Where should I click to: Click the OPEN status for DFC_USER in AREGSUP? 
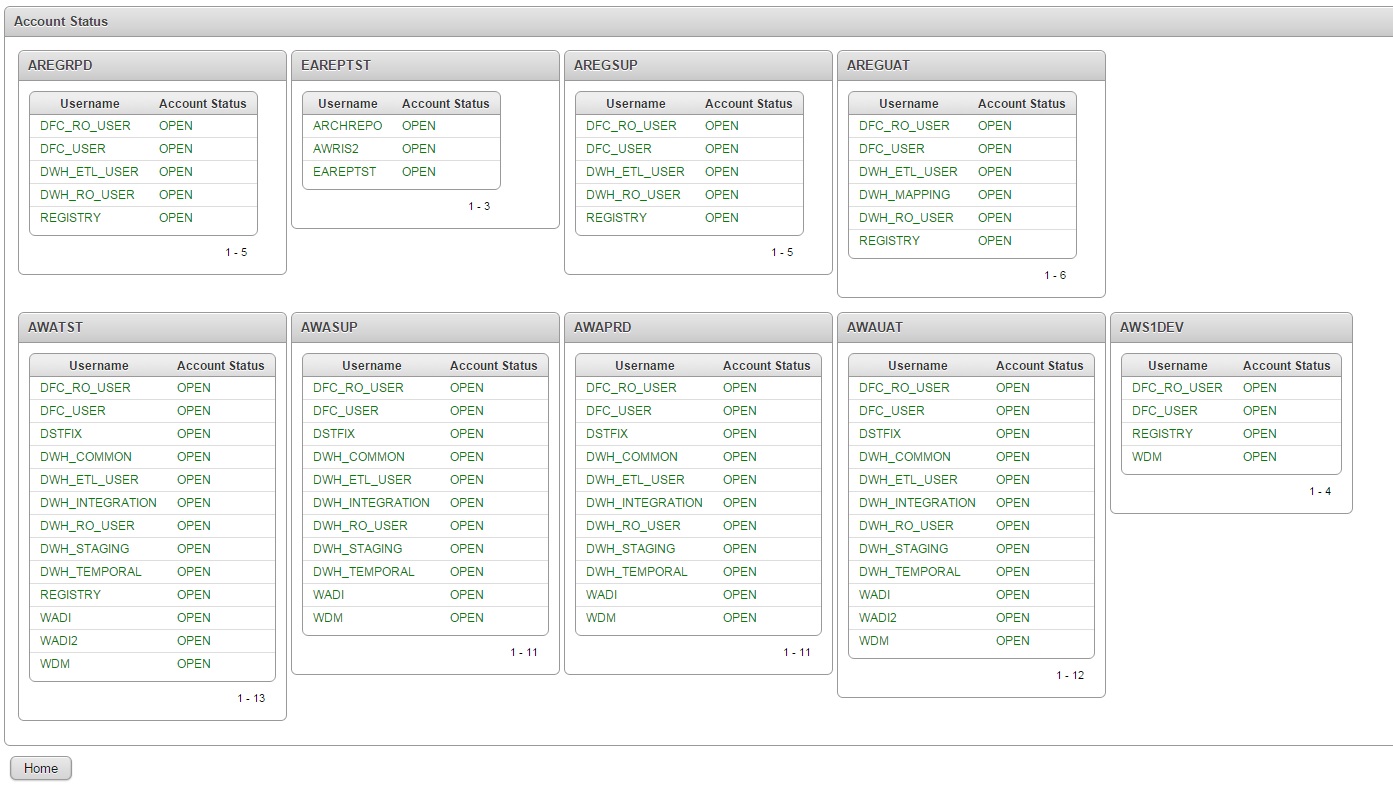(722, 148)
